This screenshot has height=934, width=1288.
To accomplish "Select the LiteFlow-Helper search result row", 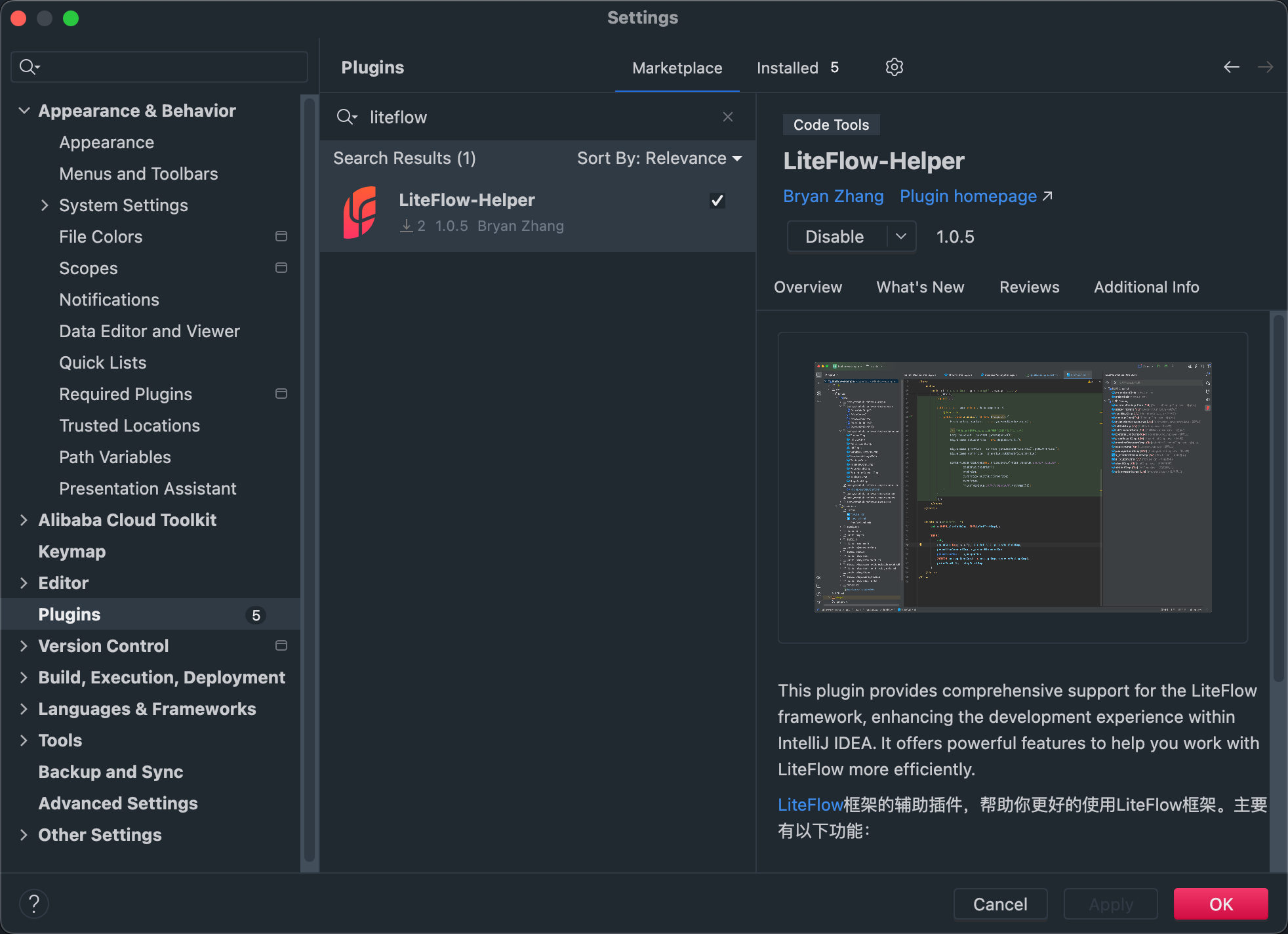I will (538, 213).
